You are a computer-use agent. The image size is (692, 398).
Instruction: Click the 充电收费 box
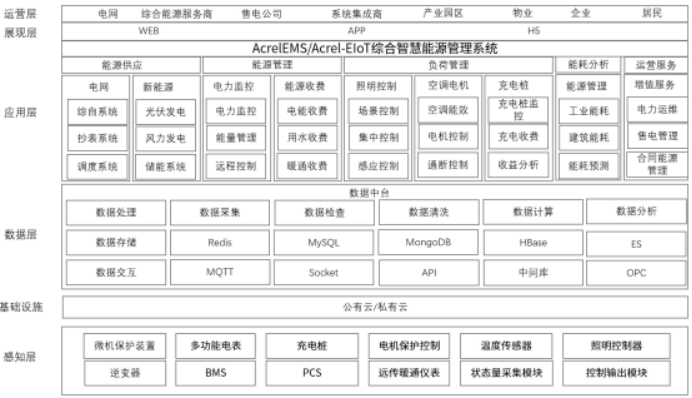[519, 137]
